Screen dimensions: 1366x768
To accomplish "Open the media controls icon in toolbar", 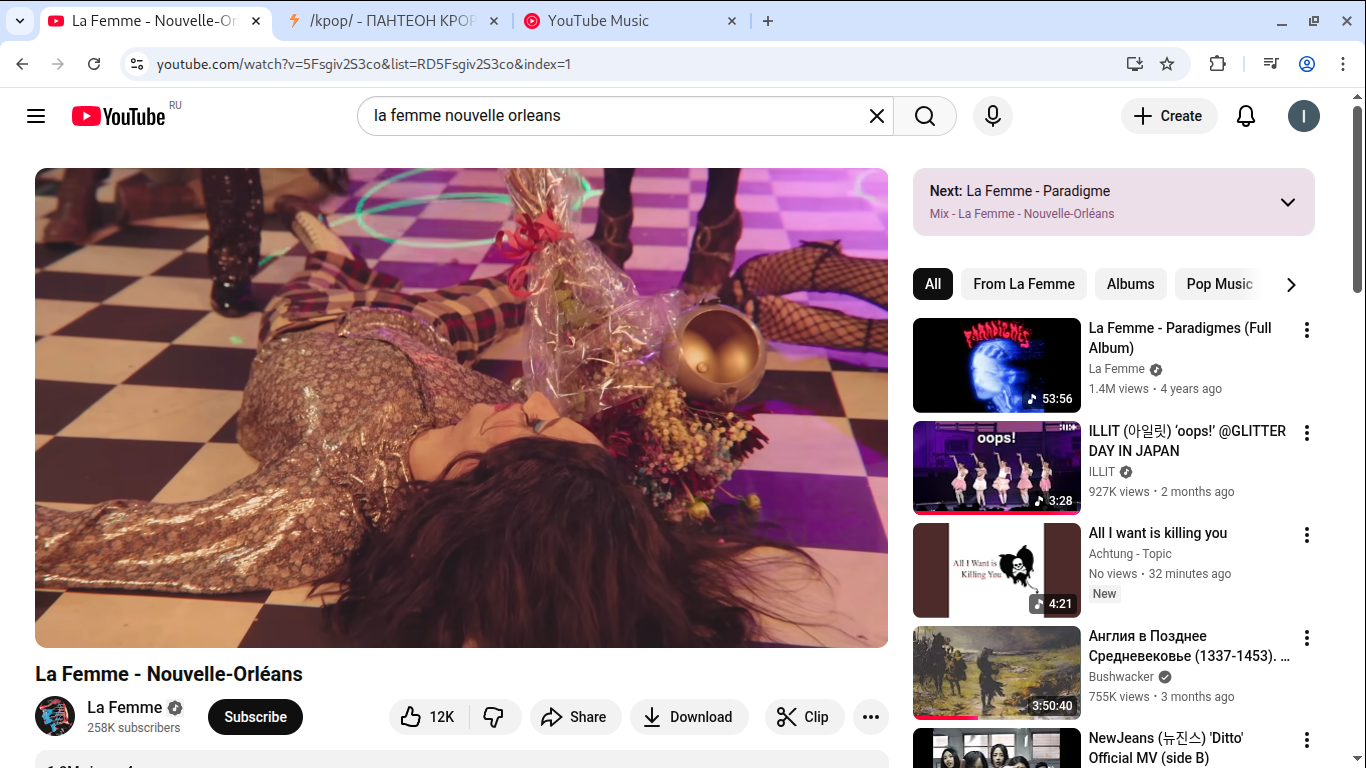I will point(1271,64).
